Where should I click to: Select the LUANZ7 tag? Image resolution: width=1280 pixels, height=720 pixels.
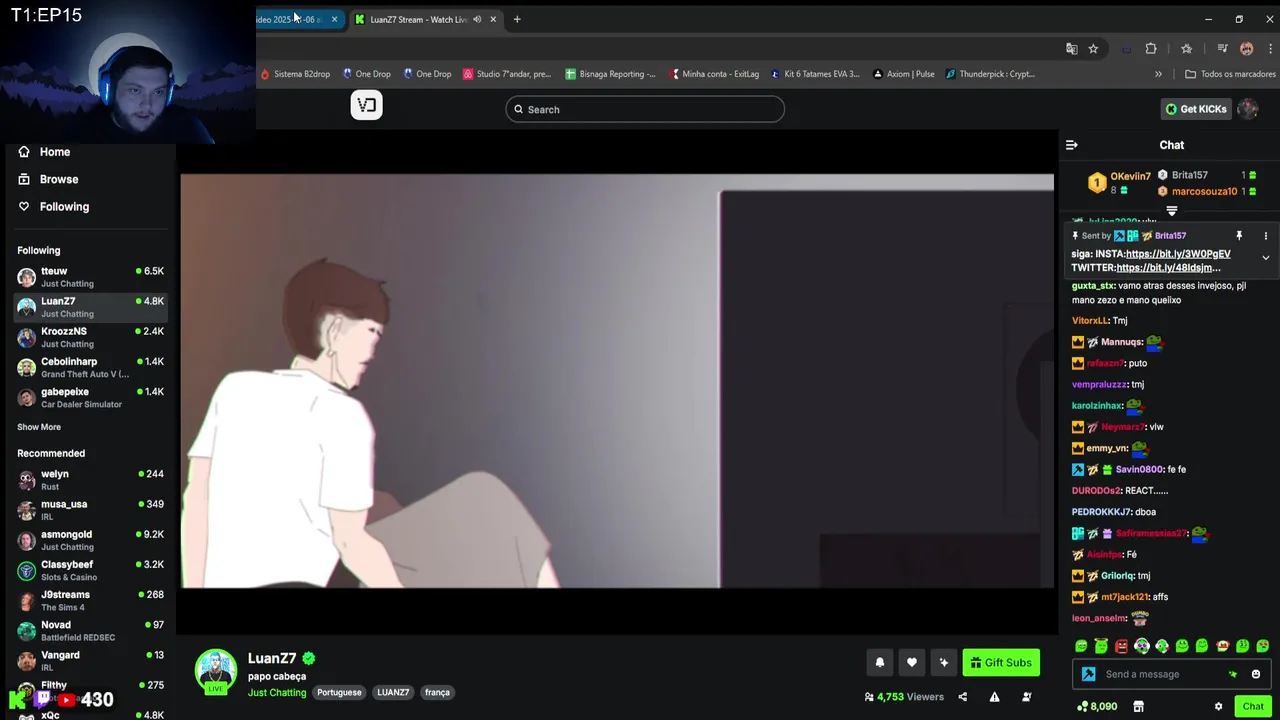tap(393, 692)
